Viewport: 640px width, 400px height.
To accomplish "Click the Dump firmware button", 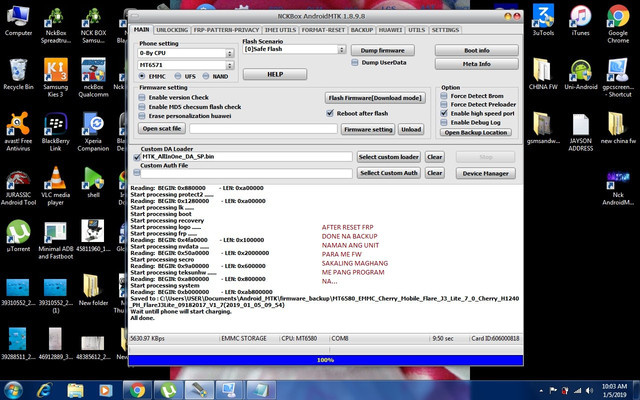I will pos(382,50).
